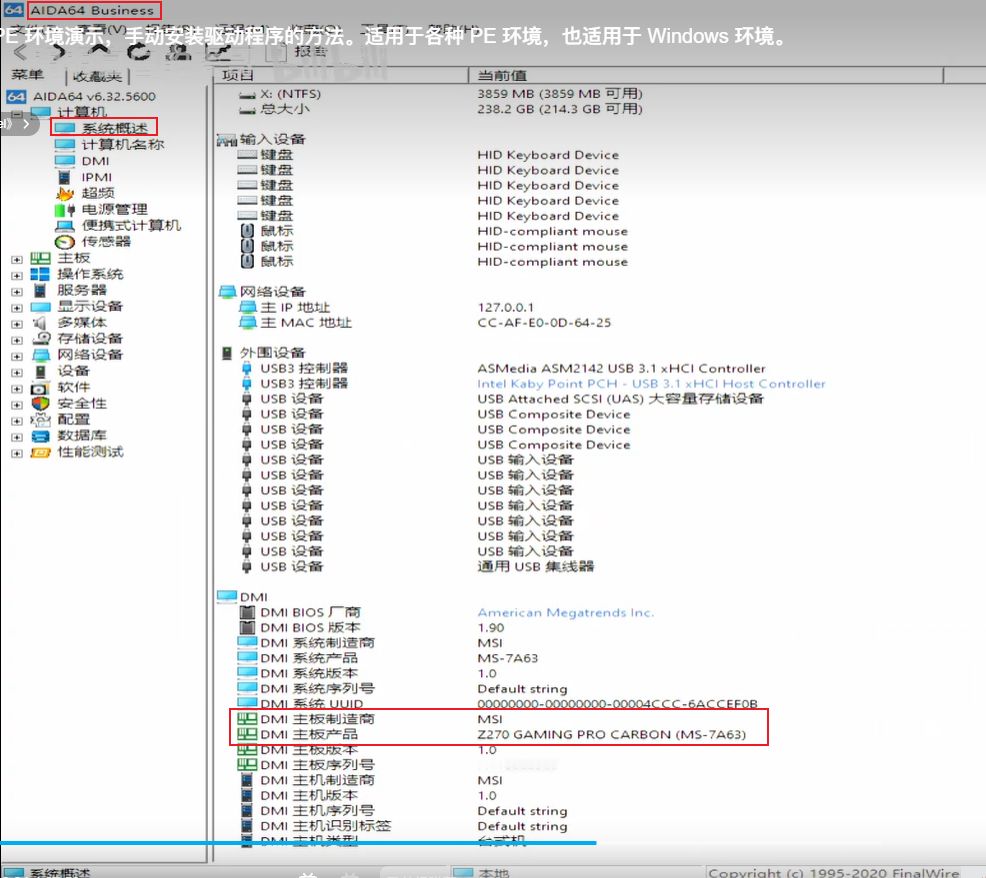Open the Intel Kaby Point PCH link
Image resolution: width=986 pixels, height=878 pixels.
(651, 384)
